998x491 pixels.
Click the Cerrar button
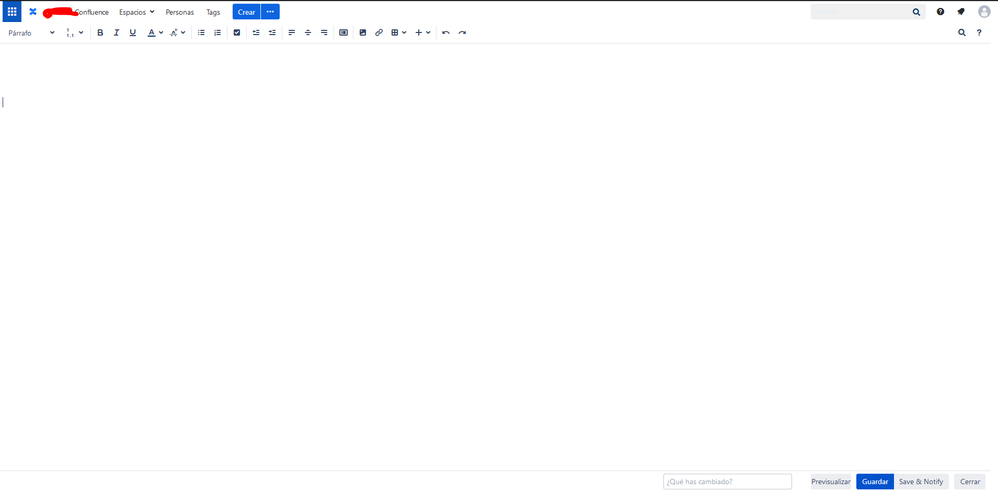click(x=970, y=481)
